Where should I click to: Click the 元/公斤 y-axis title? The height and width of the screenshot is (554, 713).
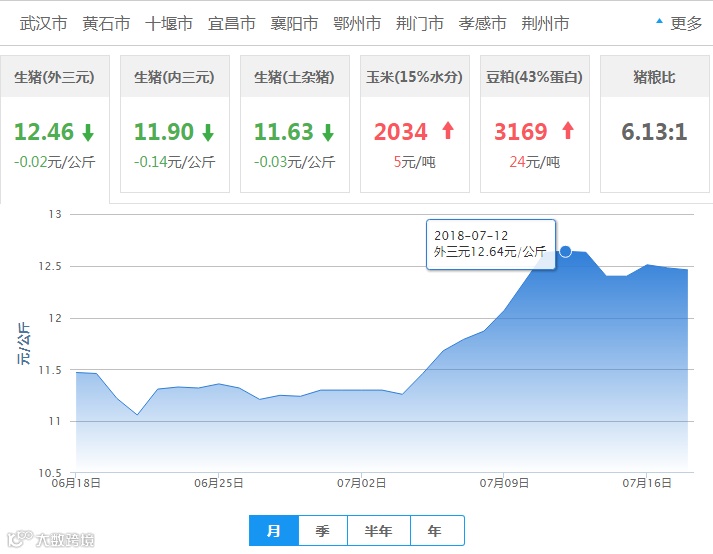click(x=24, y=343)
